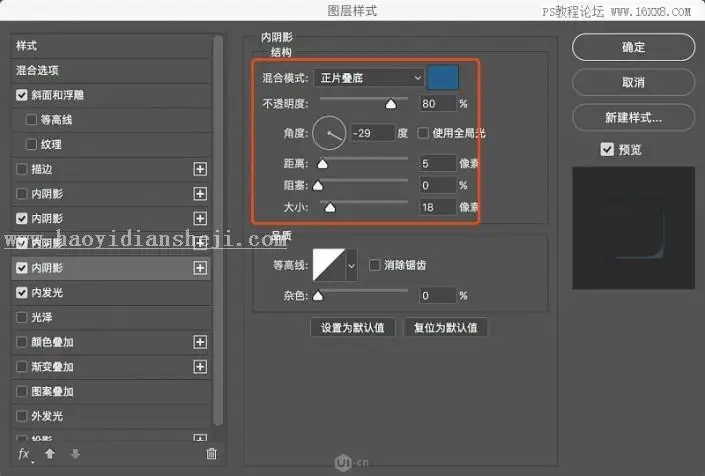Enable the 等高线 sub-option checkbox
Viewport: 705px width, 476px height.
[31, 120]
